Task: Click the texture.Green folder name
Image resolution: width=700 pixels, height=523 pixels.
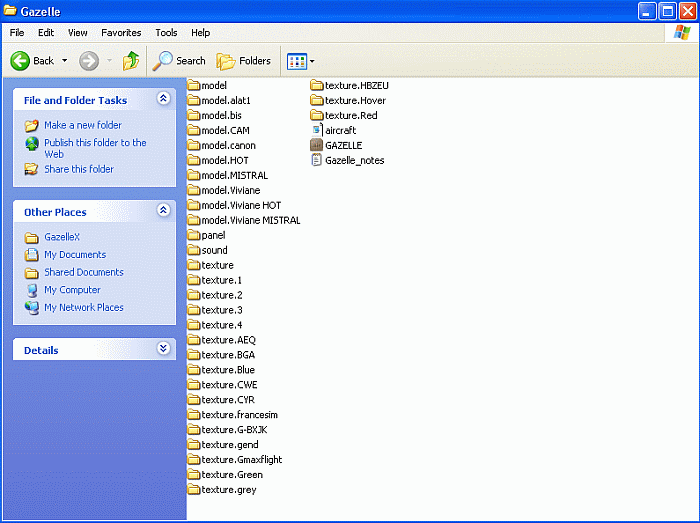Action: click(x=232, y=474)
